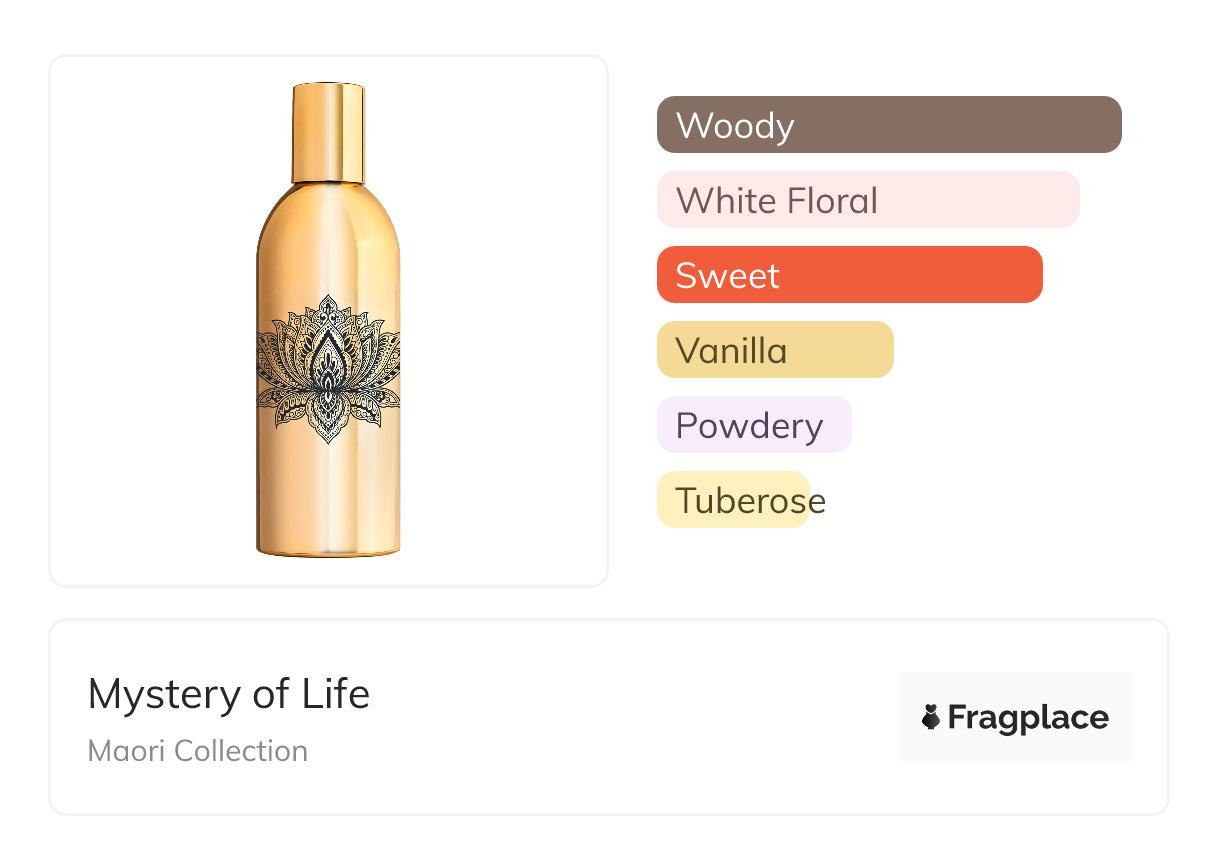The height and width of the screenshot is (864, 1218).
Task: Click the gold bottle cap
Action: tap(328, 132)
